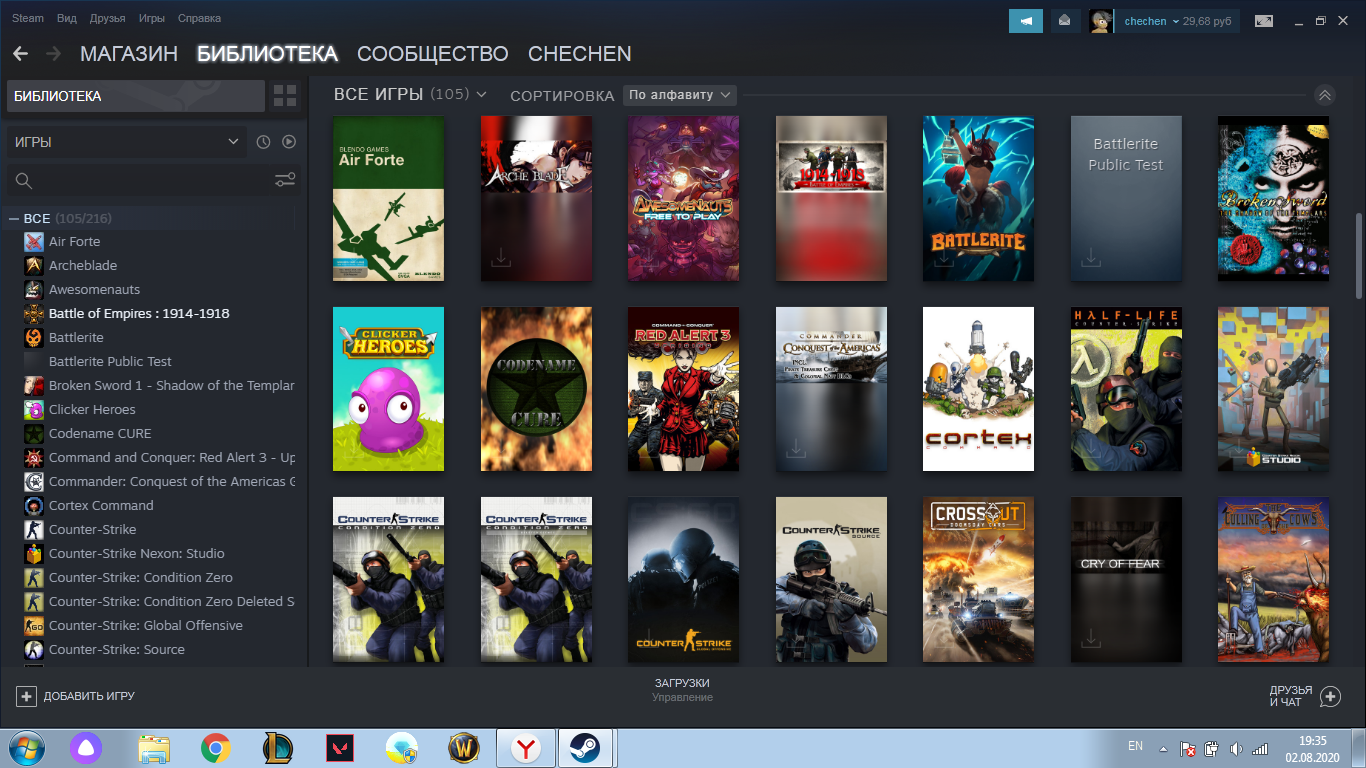Go forward with the right arrow

(x=53, y=54)
